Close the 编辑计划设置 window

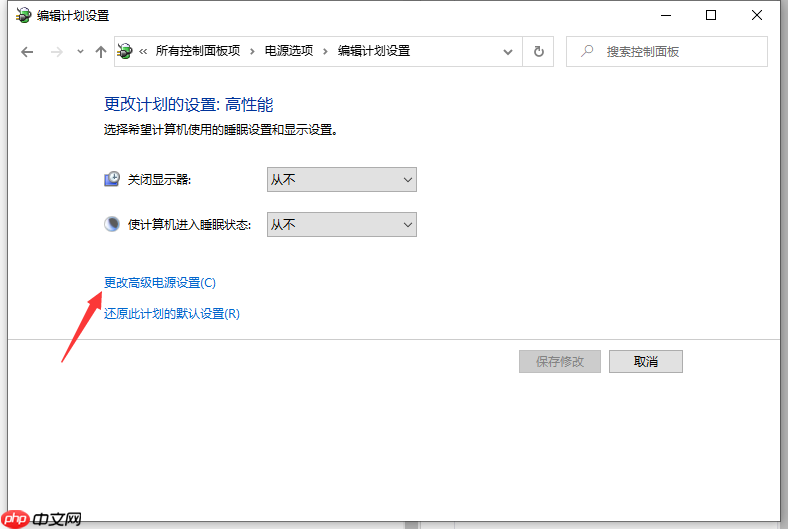757,16
